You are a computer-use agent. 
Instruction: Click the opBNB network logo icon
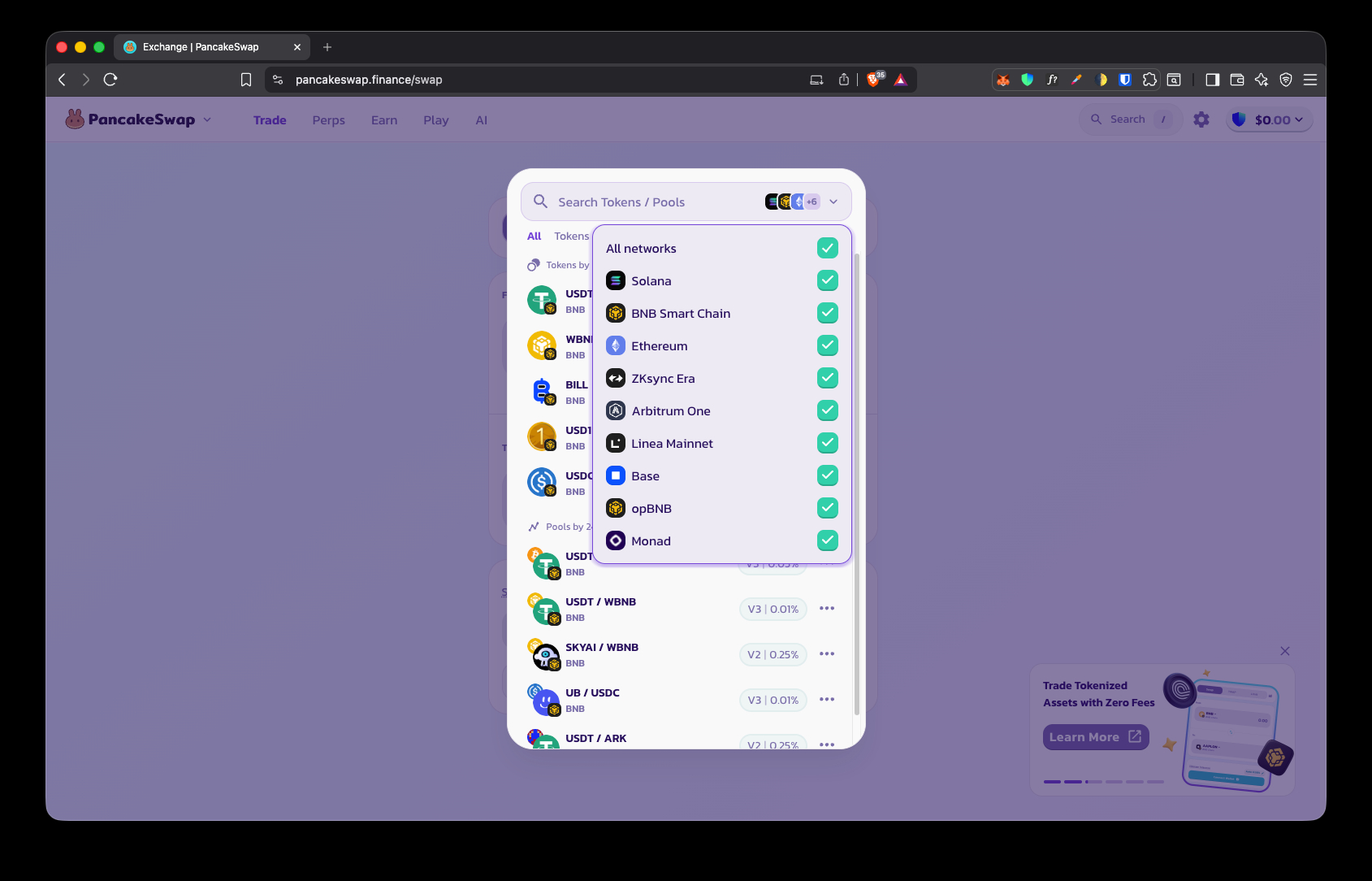pos(616,508)
